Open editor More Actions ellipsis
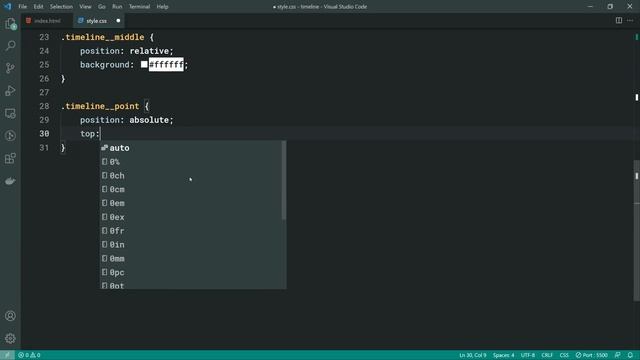The height and width of the screenshot is (360, 640). [x=630, y=20]
